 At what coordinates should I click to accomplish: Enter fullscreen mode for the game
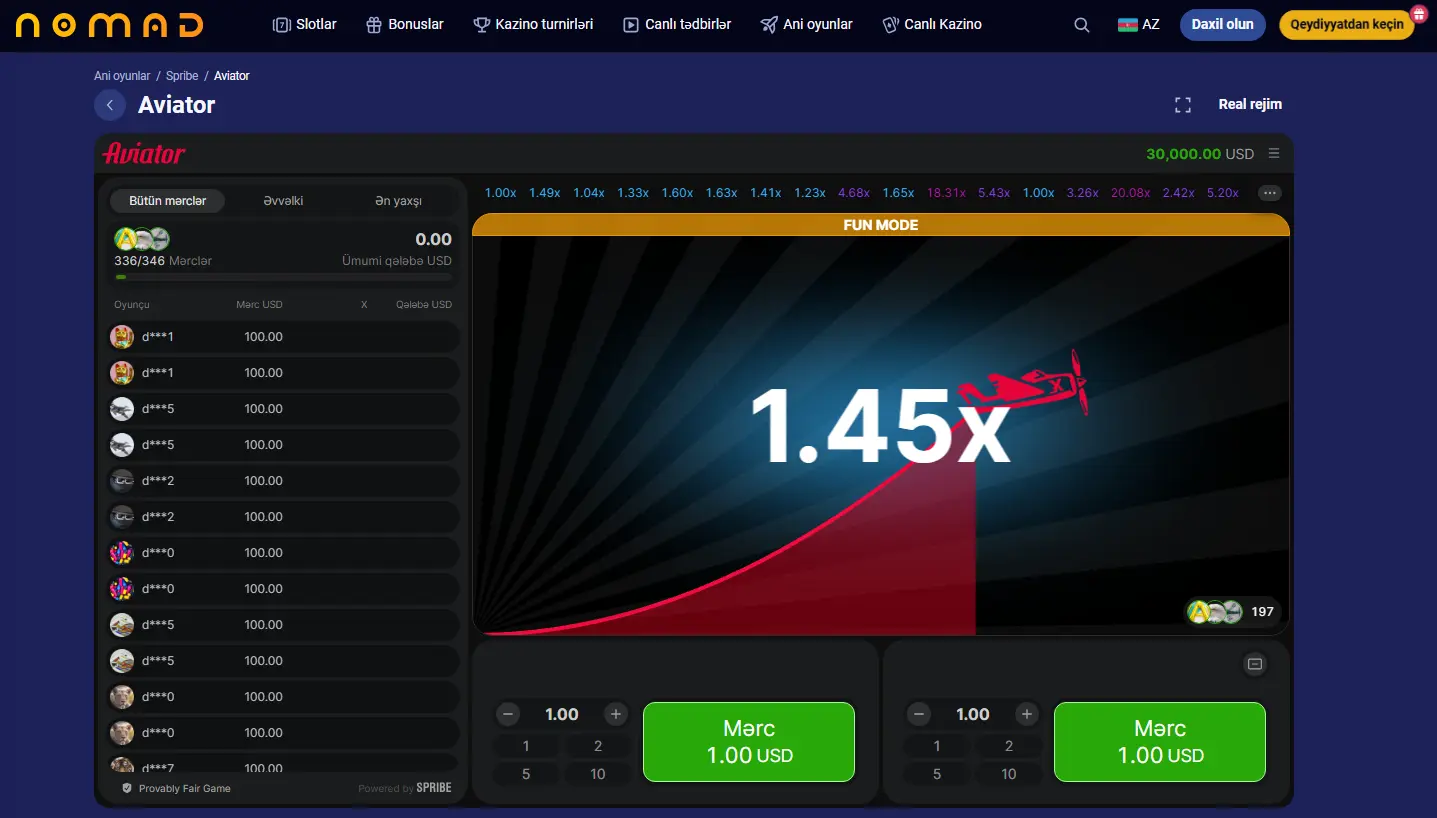pos(1183,105)
